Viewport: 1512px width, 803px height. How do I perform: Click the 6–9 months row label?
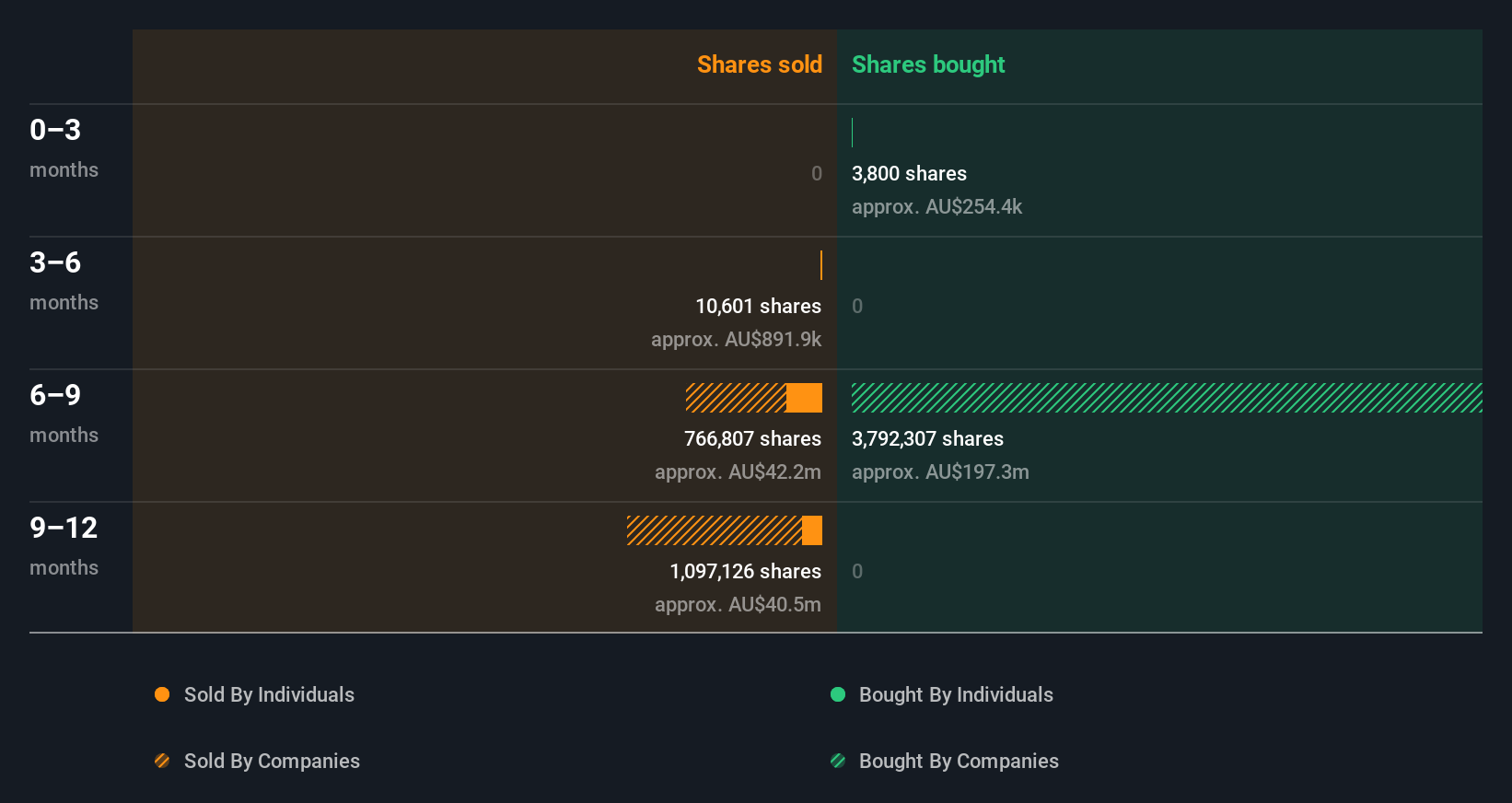click(64, 413)
